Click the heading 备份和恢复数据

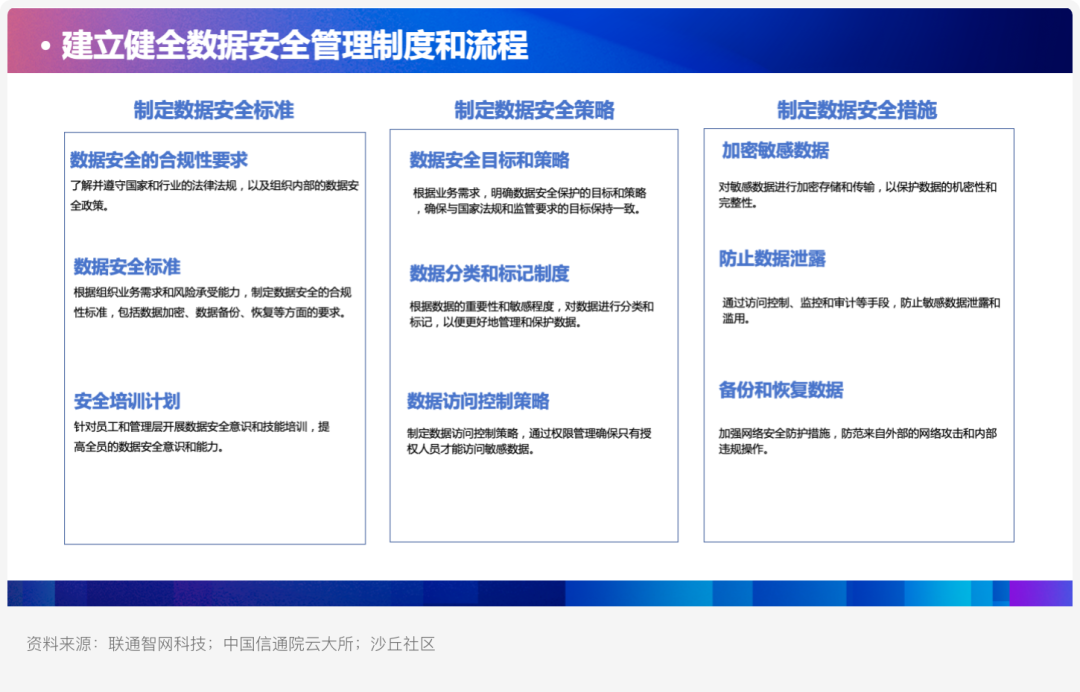coord(781,390)
